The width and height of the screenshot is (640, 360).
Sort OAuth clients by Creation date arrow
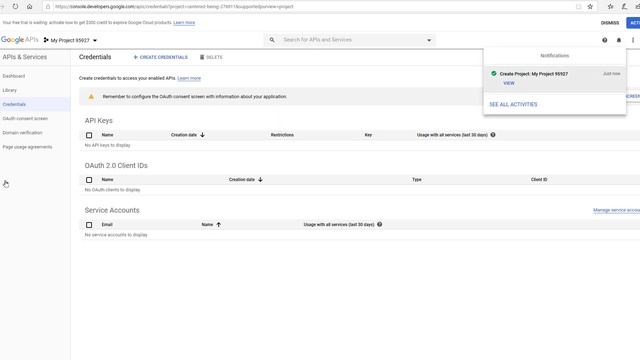[260, 180]
